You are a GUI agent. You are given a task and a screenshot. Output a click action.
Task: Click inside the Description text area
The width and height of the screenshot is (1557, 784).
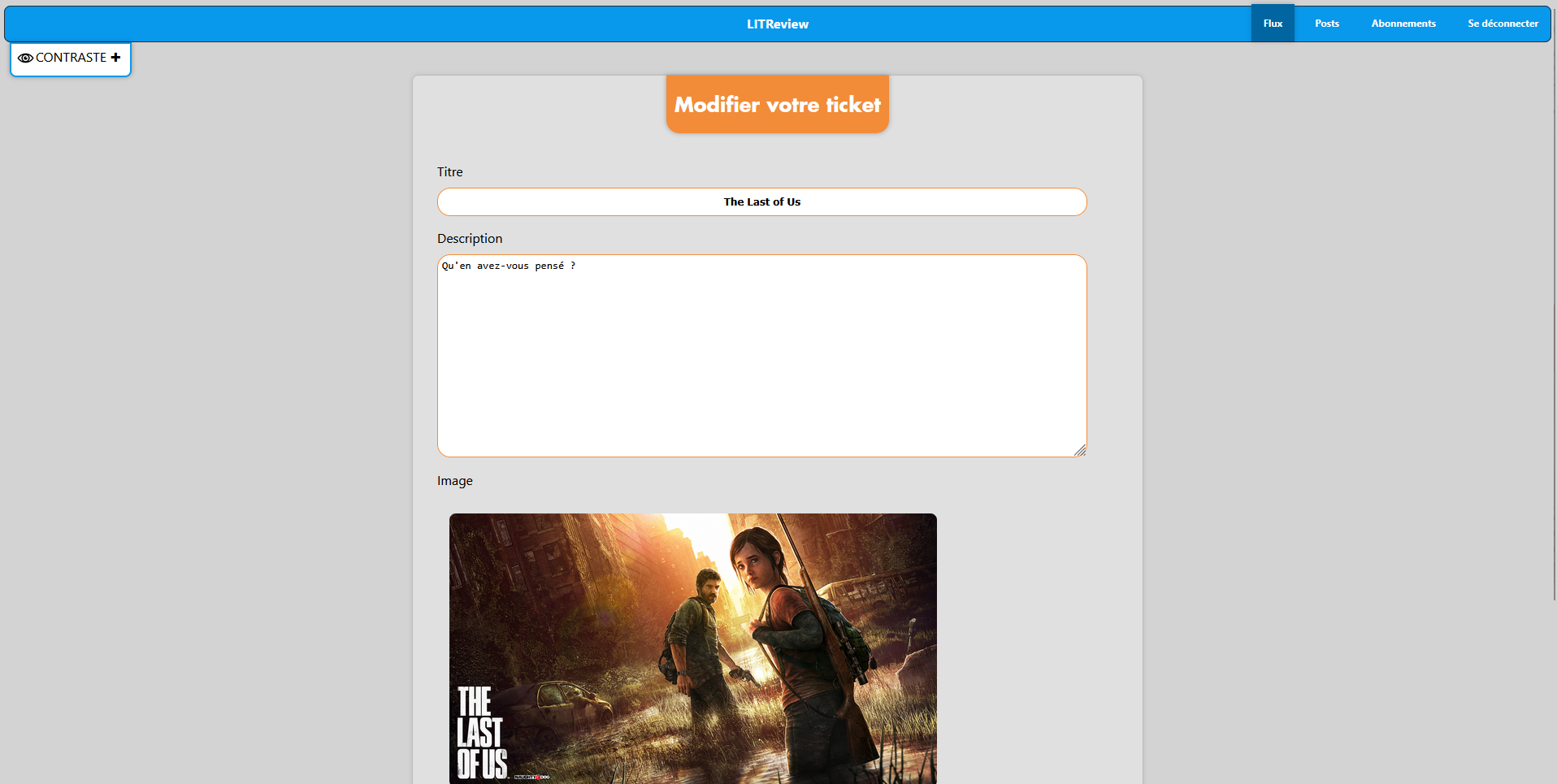pos(761,357)
